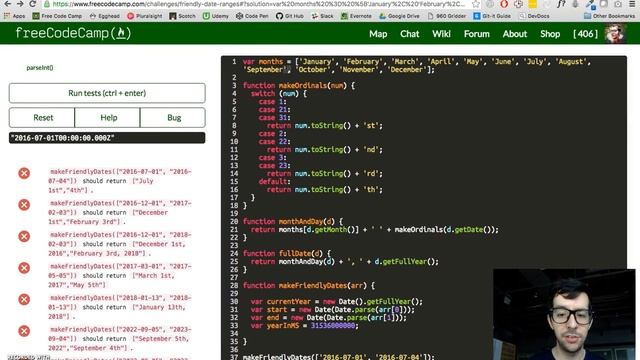Open the Evernote bookmark
Image resolution: width=640 pixels, height=360 pixels.
(356, 16)
